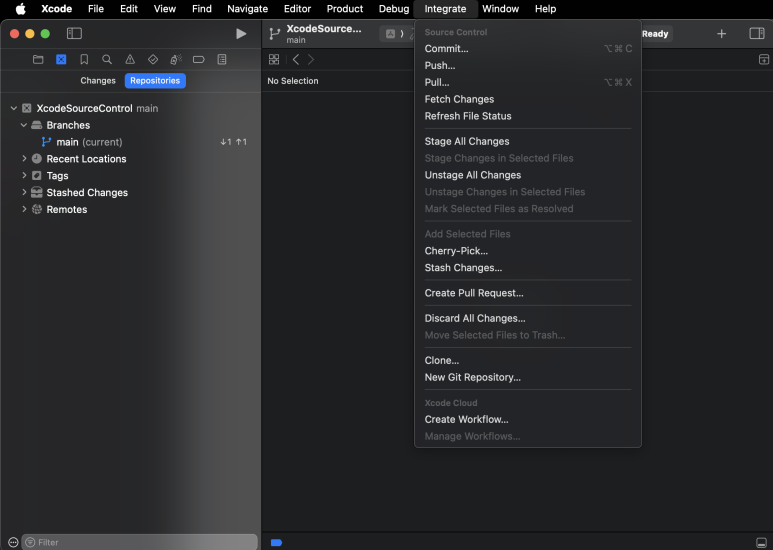Select Refresh File Status
Screen dimensions: 773x550
[528, 116]
